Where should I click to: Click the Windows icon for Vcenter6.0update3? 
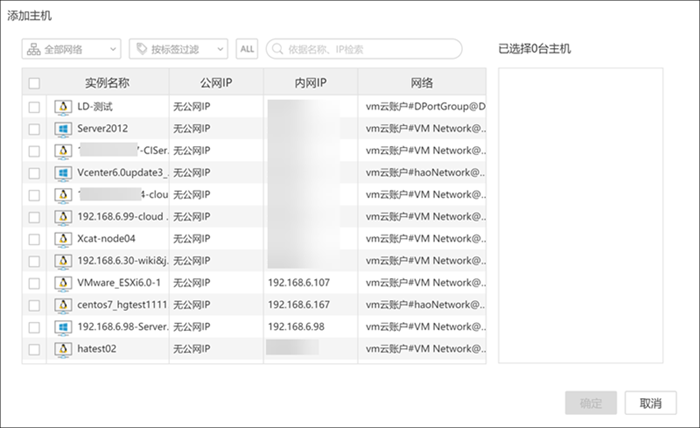[62, 172]
